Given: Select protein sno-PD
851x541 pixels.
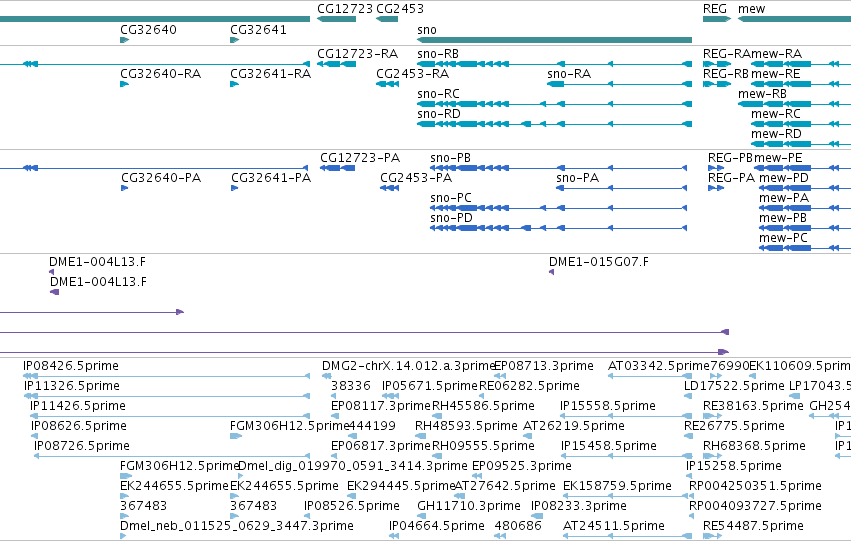Looking at the screenshot, I should [558, 228].
